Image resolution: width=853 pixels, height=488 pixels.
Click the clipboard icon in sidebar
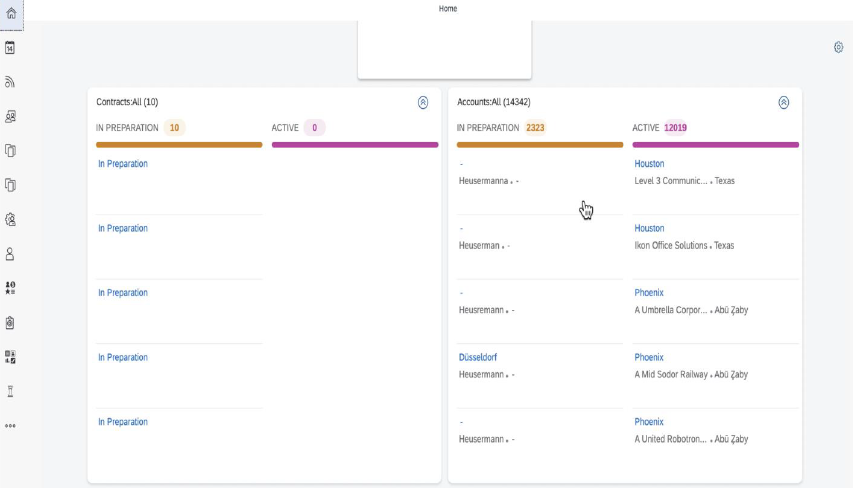(11, 323)
